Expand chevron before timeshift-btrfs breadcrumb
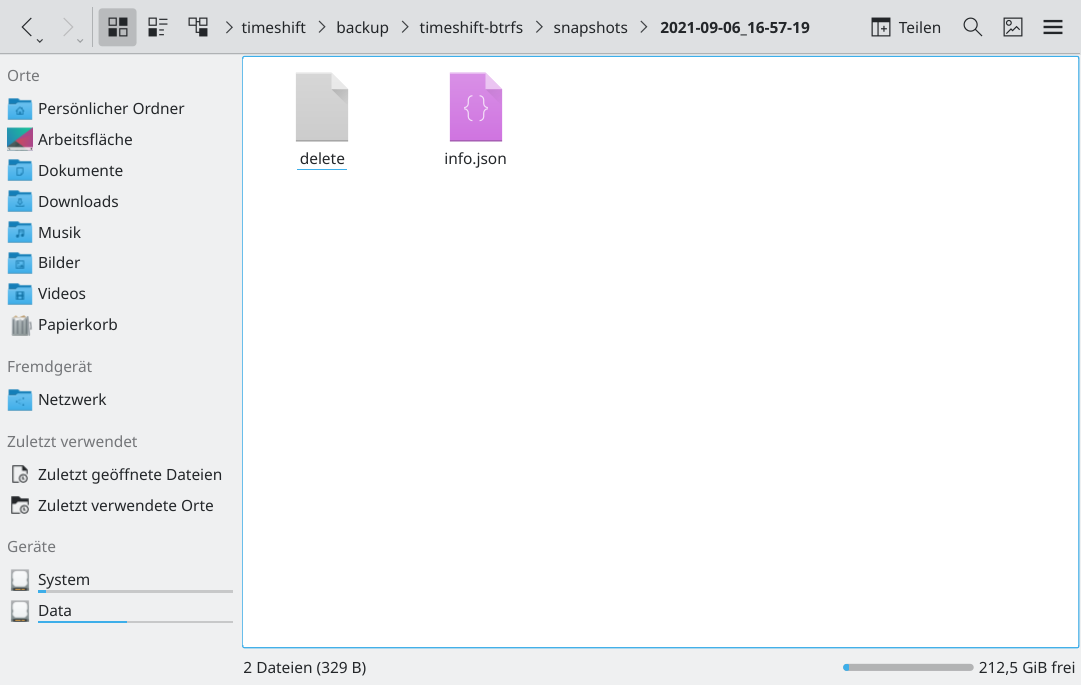Viewport: 1081px width, 685px height. (x=405, y=28)
